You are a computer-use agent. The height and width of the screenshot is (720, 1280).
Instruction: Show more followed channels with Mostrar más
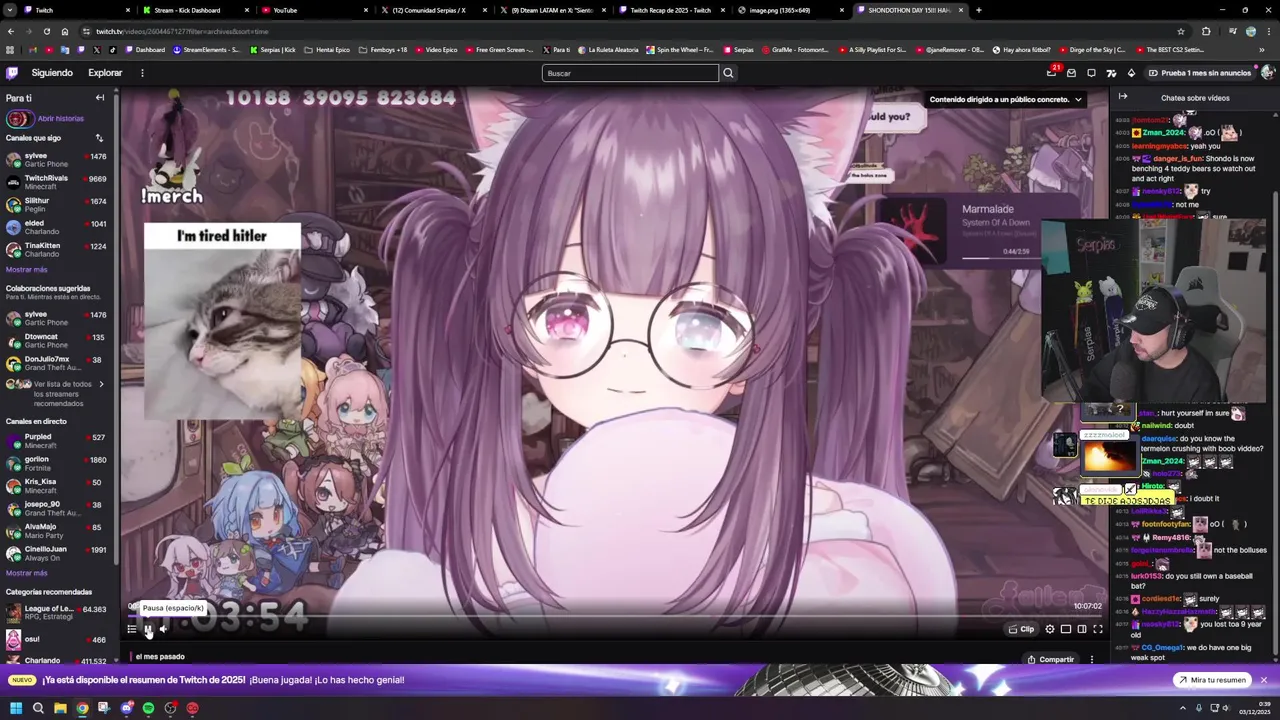click(26, 270)
